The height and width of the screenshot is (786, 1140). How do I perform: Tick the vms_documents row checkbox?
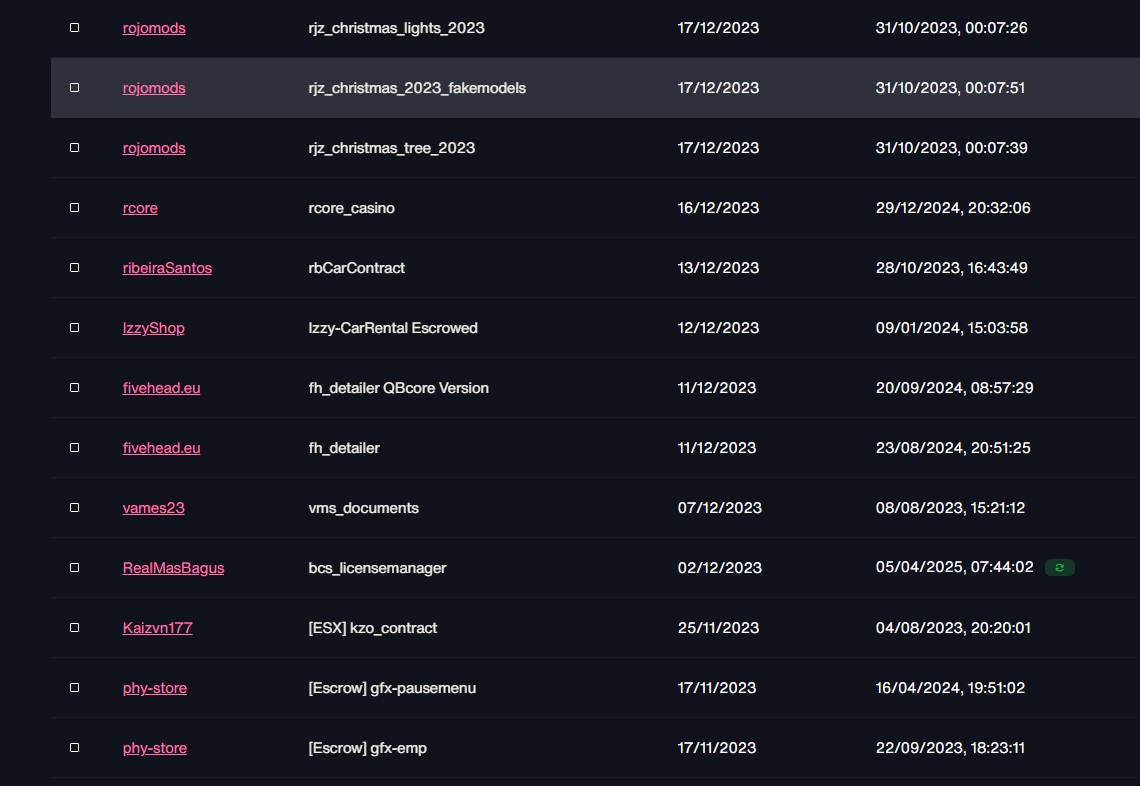click(x=74, y=508)
